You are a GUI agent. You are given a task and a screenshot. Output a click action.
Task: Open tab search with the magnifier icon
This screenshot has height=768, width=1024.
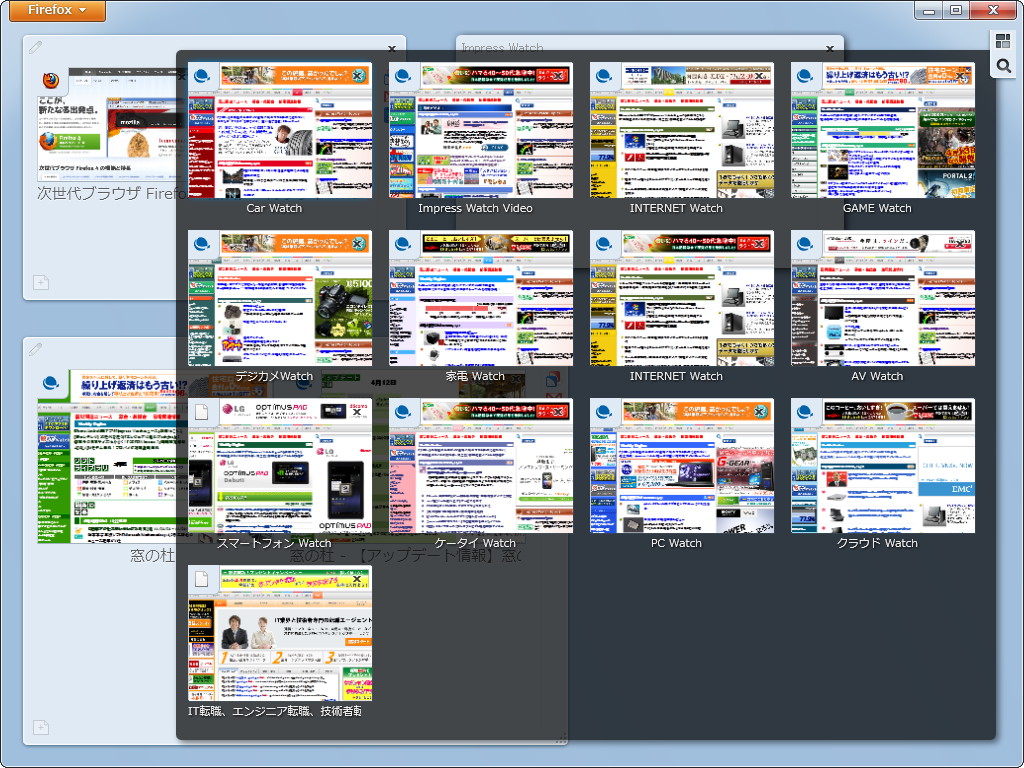(x=1001, y=67)
